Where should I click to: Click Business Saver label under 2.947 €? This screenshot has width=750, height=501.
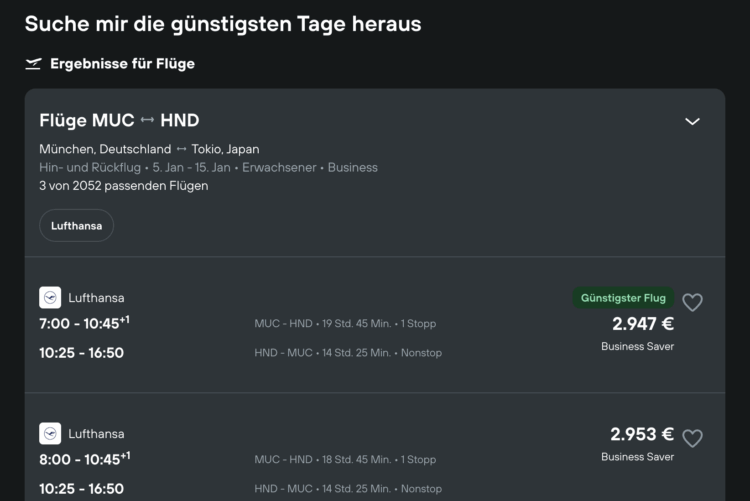click(637, 347)
